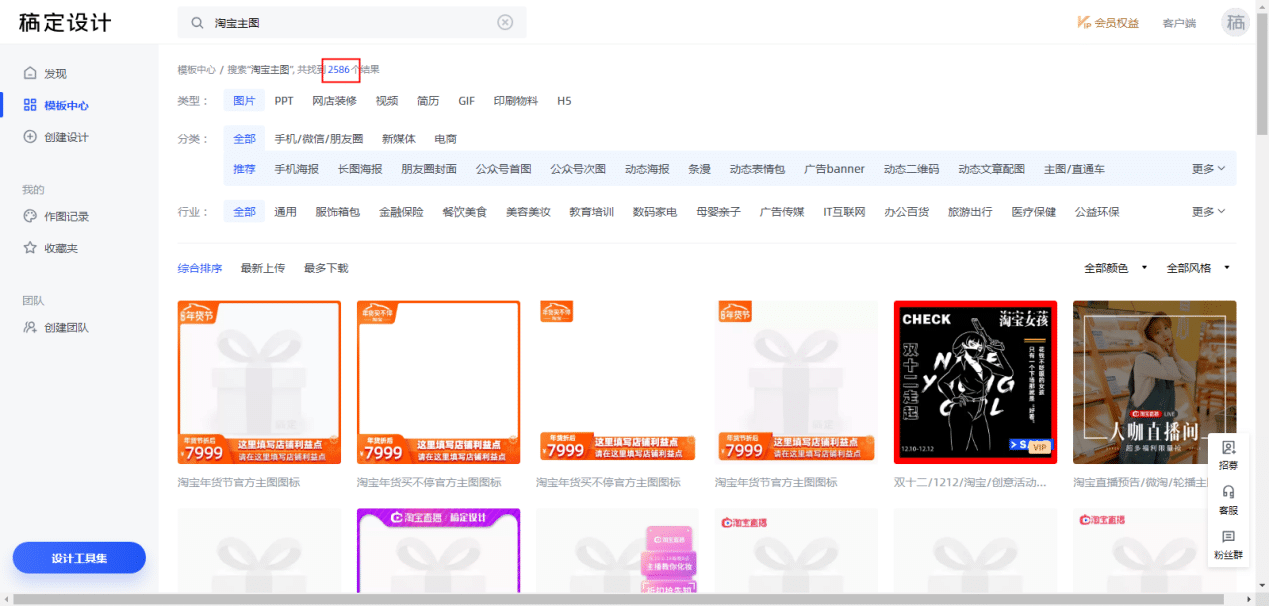Choose the 主图/直通车 subcategory
The height and width of the screenshot is (606, 1269).
tap(1074, 169)
